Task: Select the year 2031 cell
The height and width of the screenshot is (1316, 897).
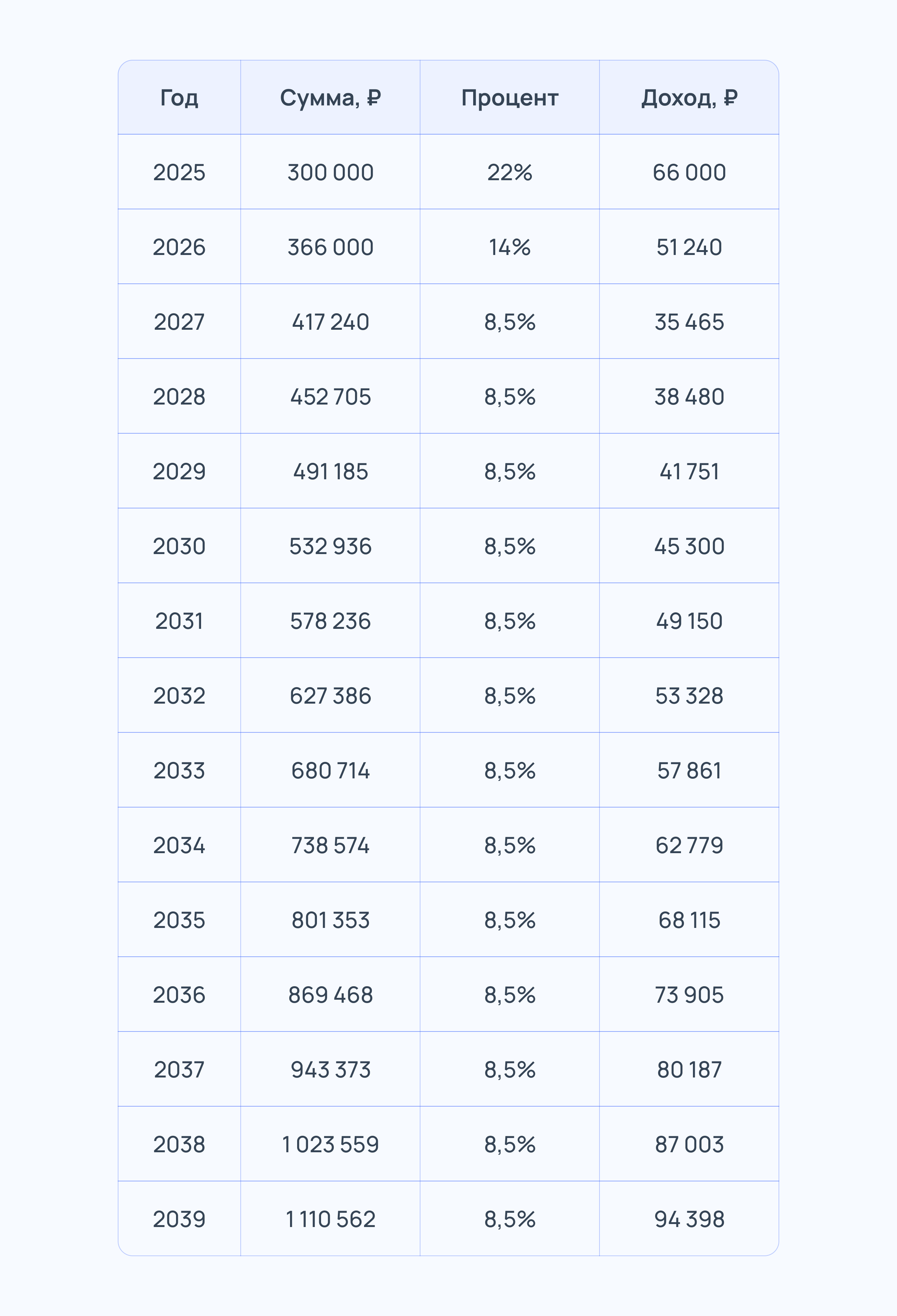Action: point(179,621)
